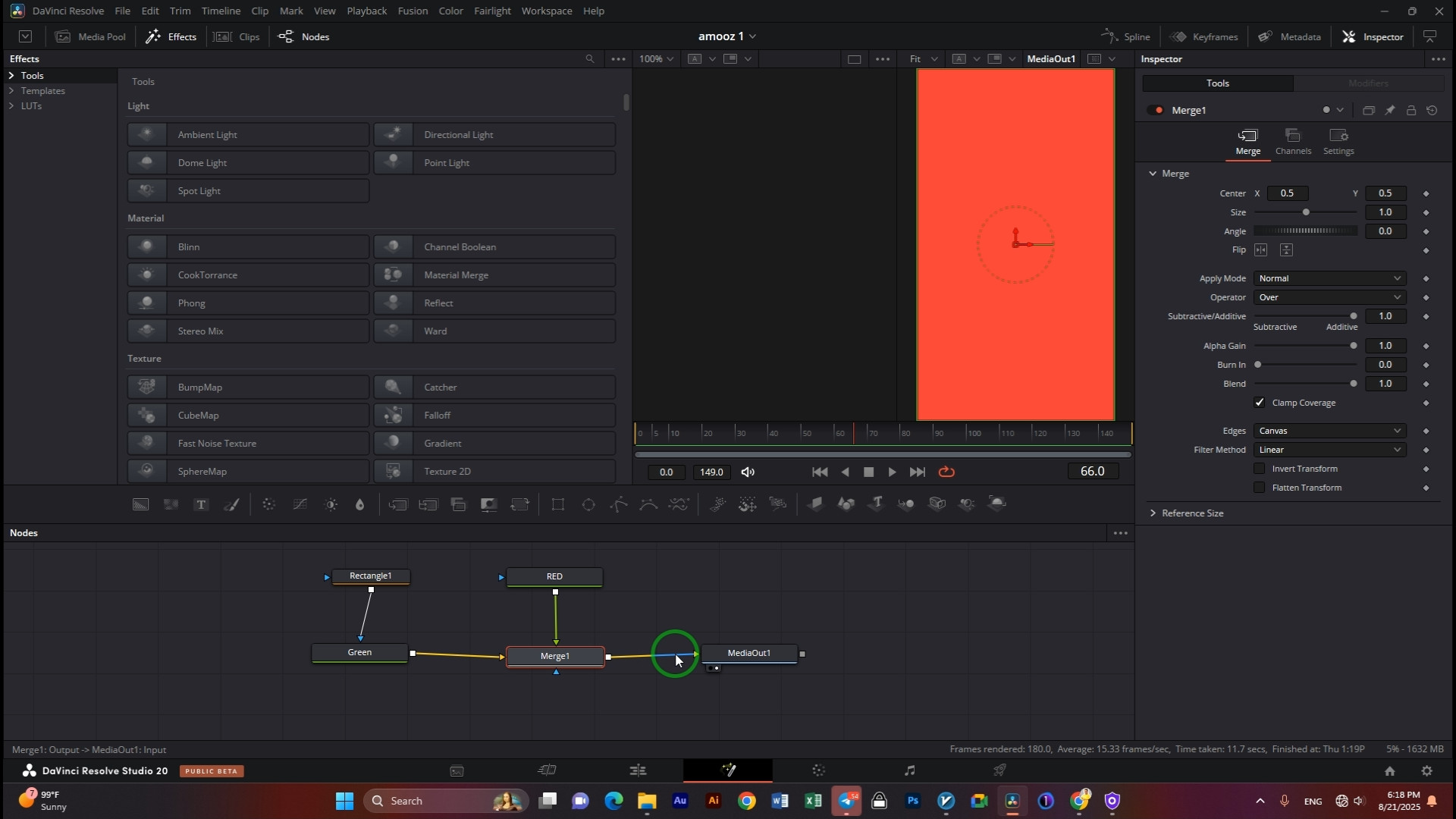Add a Brightness Contrast tool
The image size is (1456, 819).
[331, 504]
